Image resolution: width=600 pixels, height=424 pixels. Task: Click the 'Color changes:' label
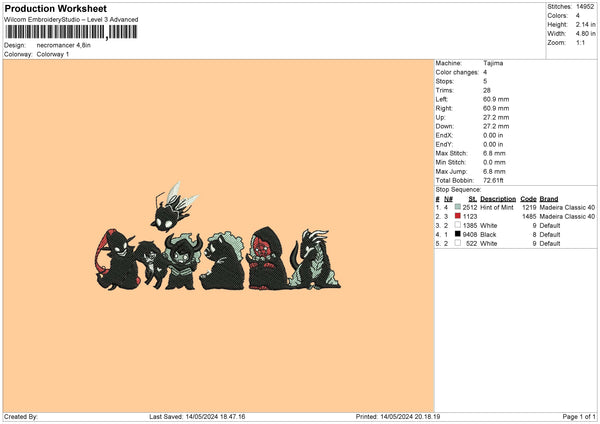tap(457, 72)
